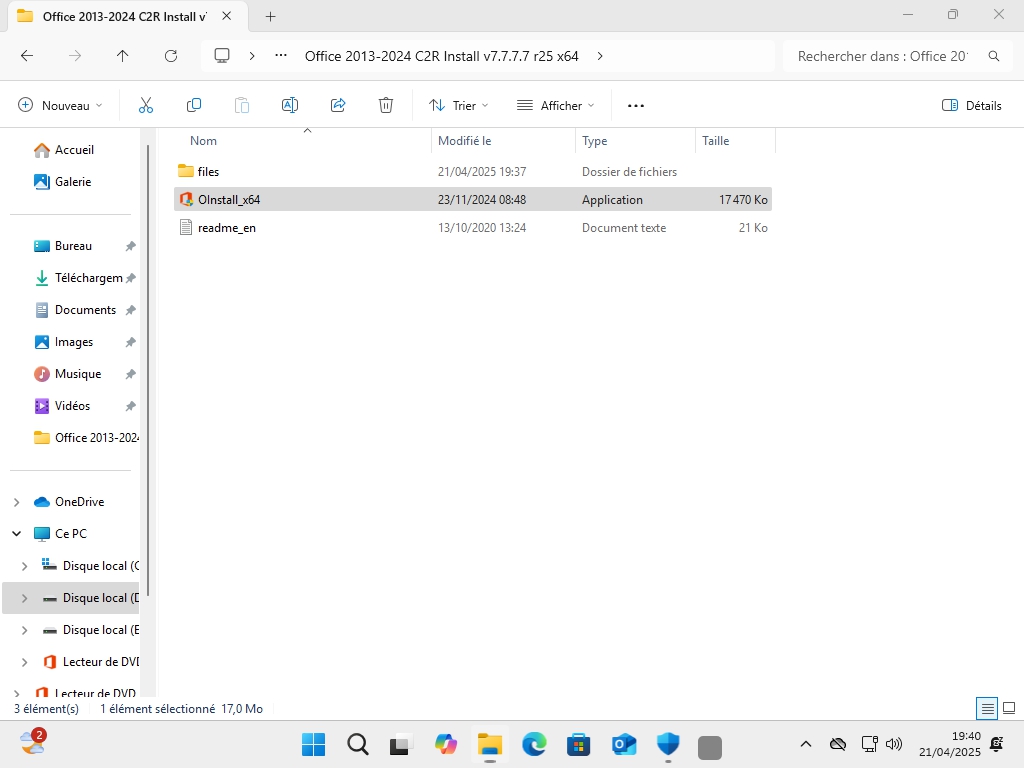The image size is (1024, 768).
Task: Switch to details list view in status bar
Action: click(x=987, y=709)
